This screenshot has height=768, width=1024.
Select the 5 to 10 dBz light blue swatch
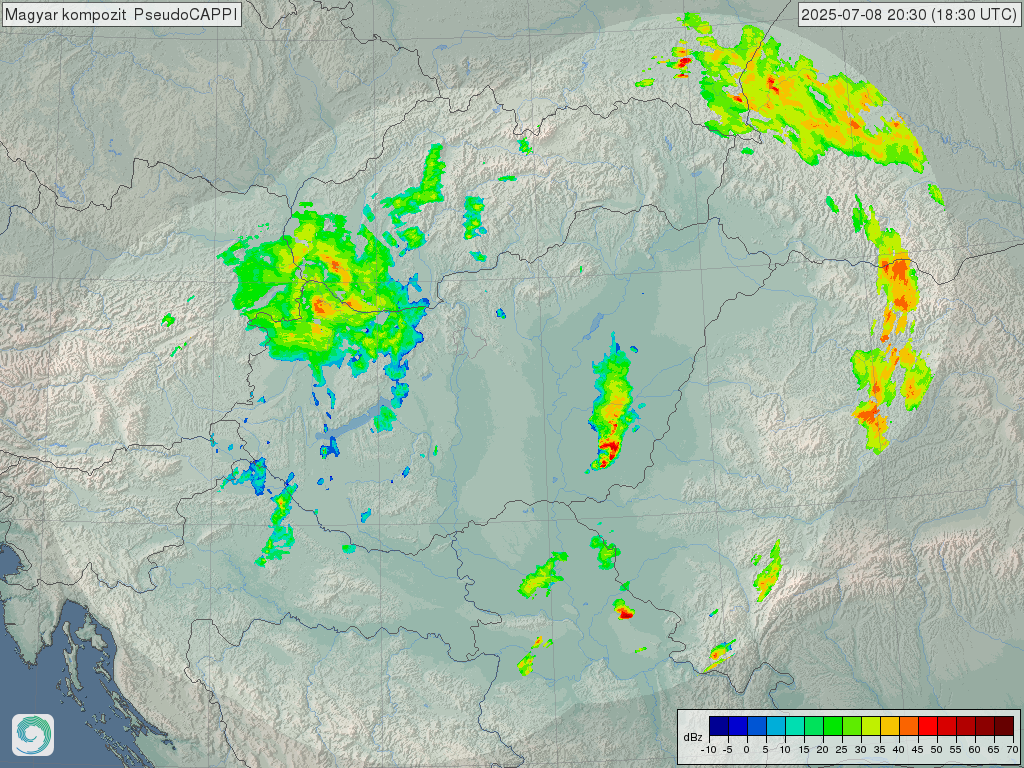pos(776,726)
